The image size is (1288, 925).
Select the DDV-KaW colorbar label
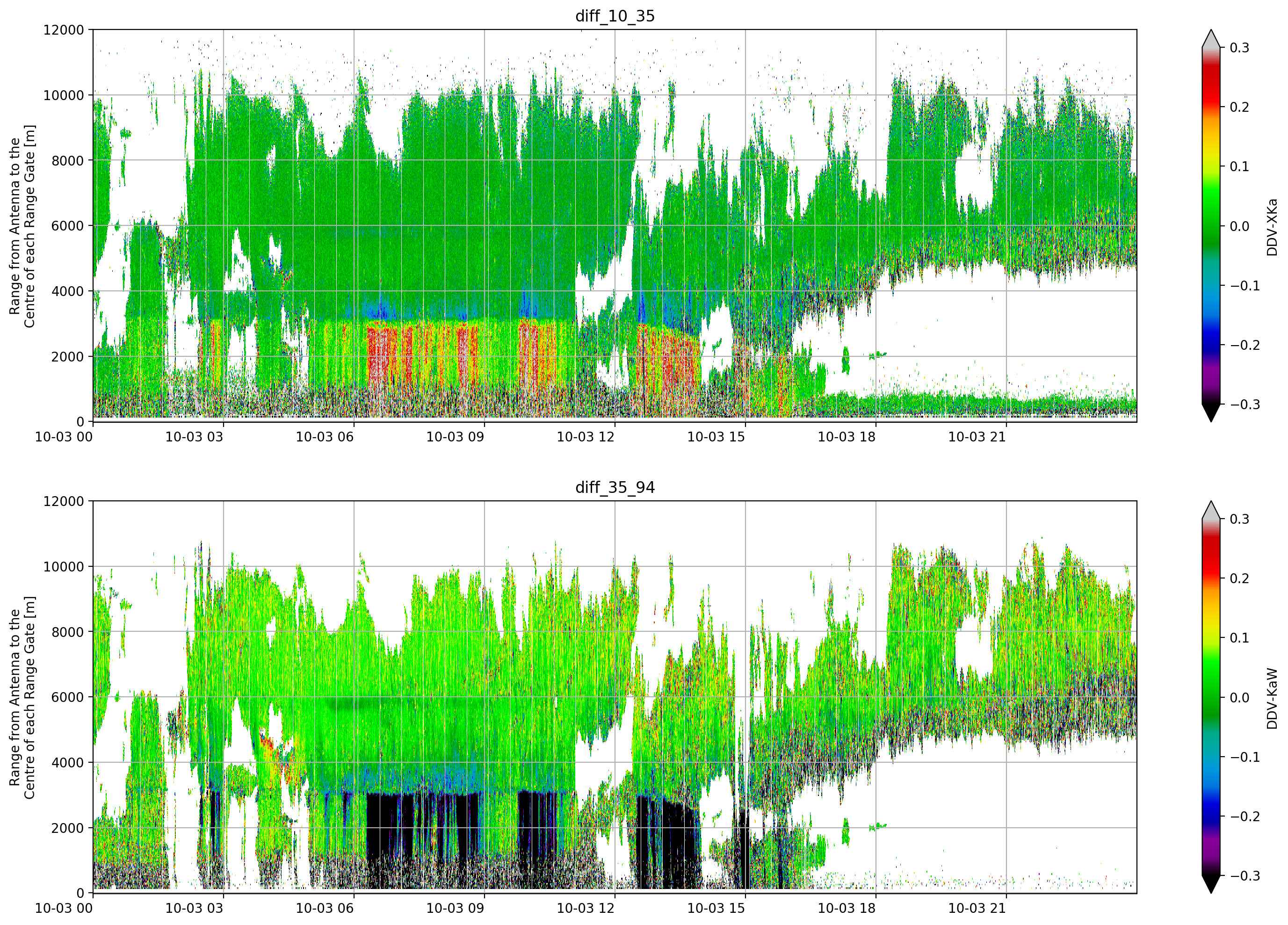[1272, 698]
